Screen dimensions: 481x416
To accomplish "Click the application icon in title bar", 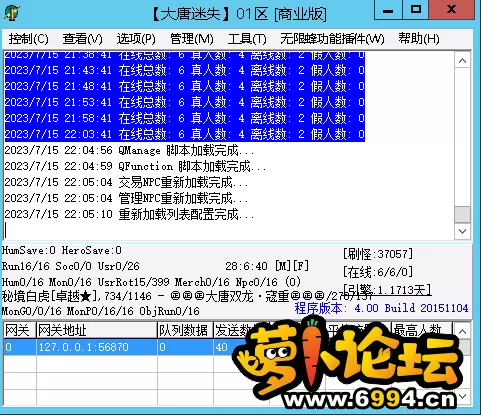I will tap(12, 13).
